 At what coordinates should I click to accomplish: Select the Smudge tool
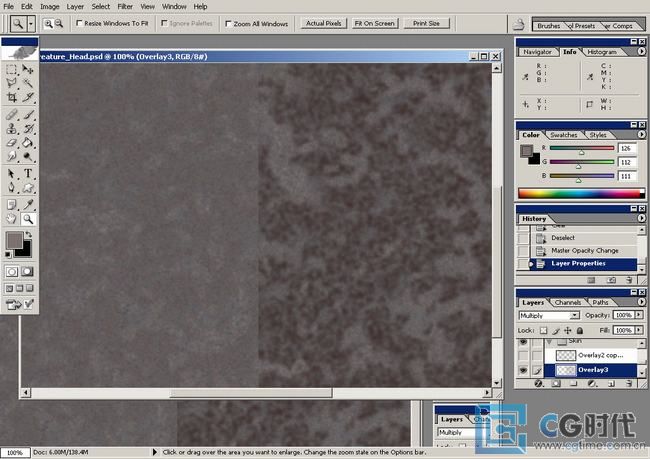11,156
